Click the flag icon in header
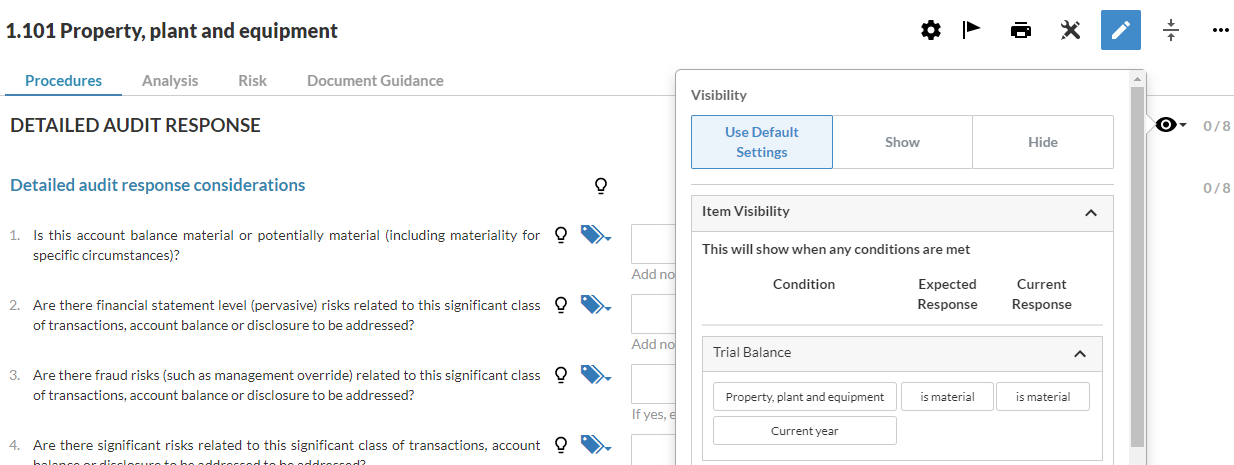Screen dimensions: 1234x465 [x=971, y=30]
